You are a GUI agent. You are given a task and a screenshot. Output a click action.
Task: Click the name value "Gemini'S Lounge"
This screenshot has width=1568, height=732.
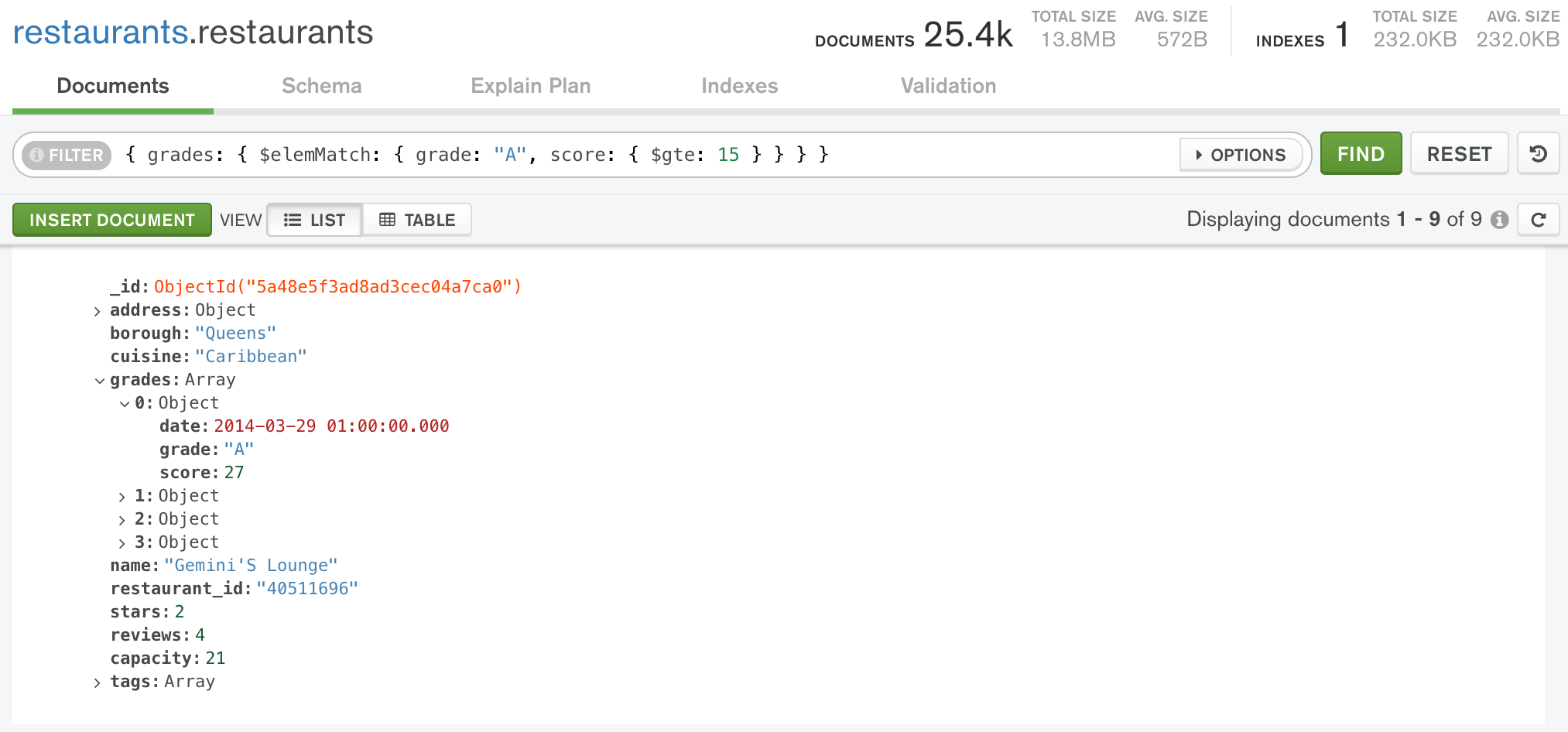(x=251, y=566)
